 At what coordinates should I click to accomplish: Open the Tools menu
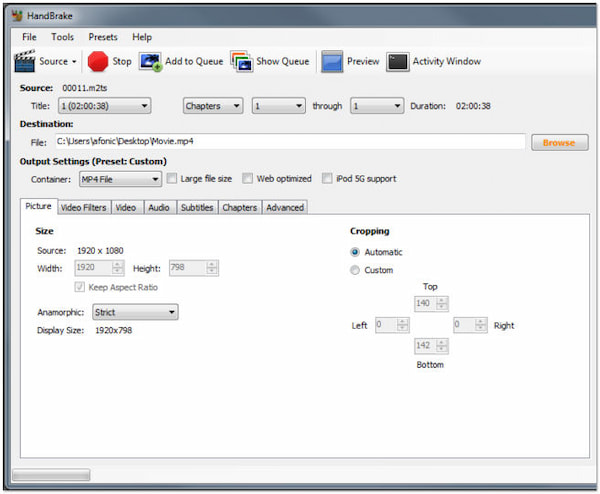point(62,37)
